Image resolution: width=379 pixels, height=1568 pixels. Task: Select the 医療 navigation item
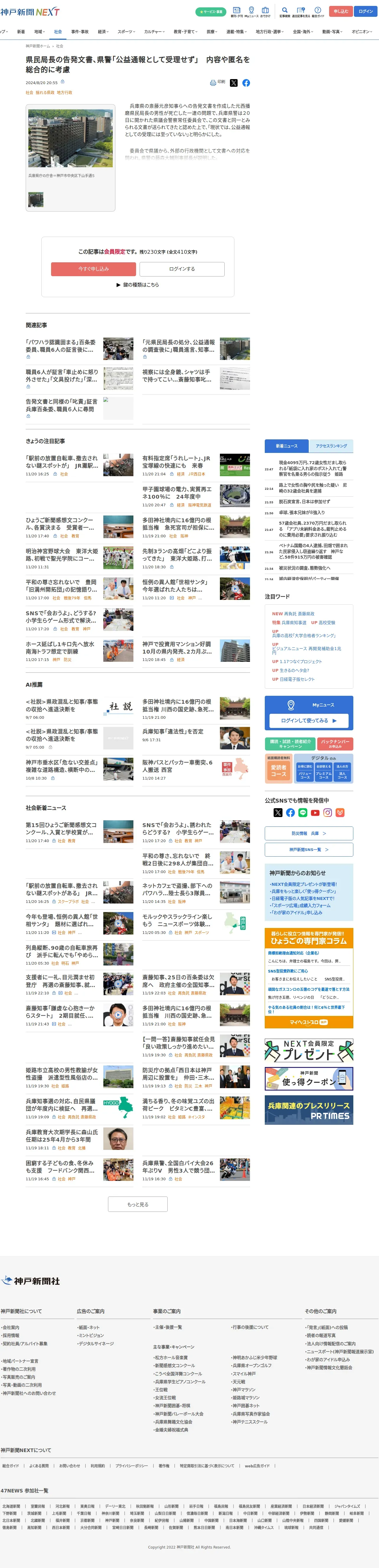click(212, 32)
